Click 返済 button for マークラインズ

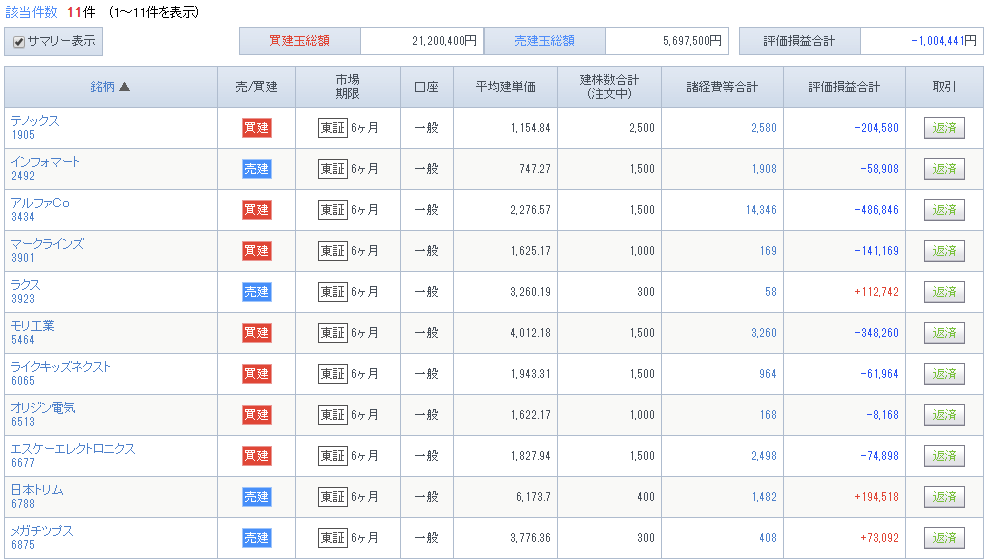[x=944, y=251]
